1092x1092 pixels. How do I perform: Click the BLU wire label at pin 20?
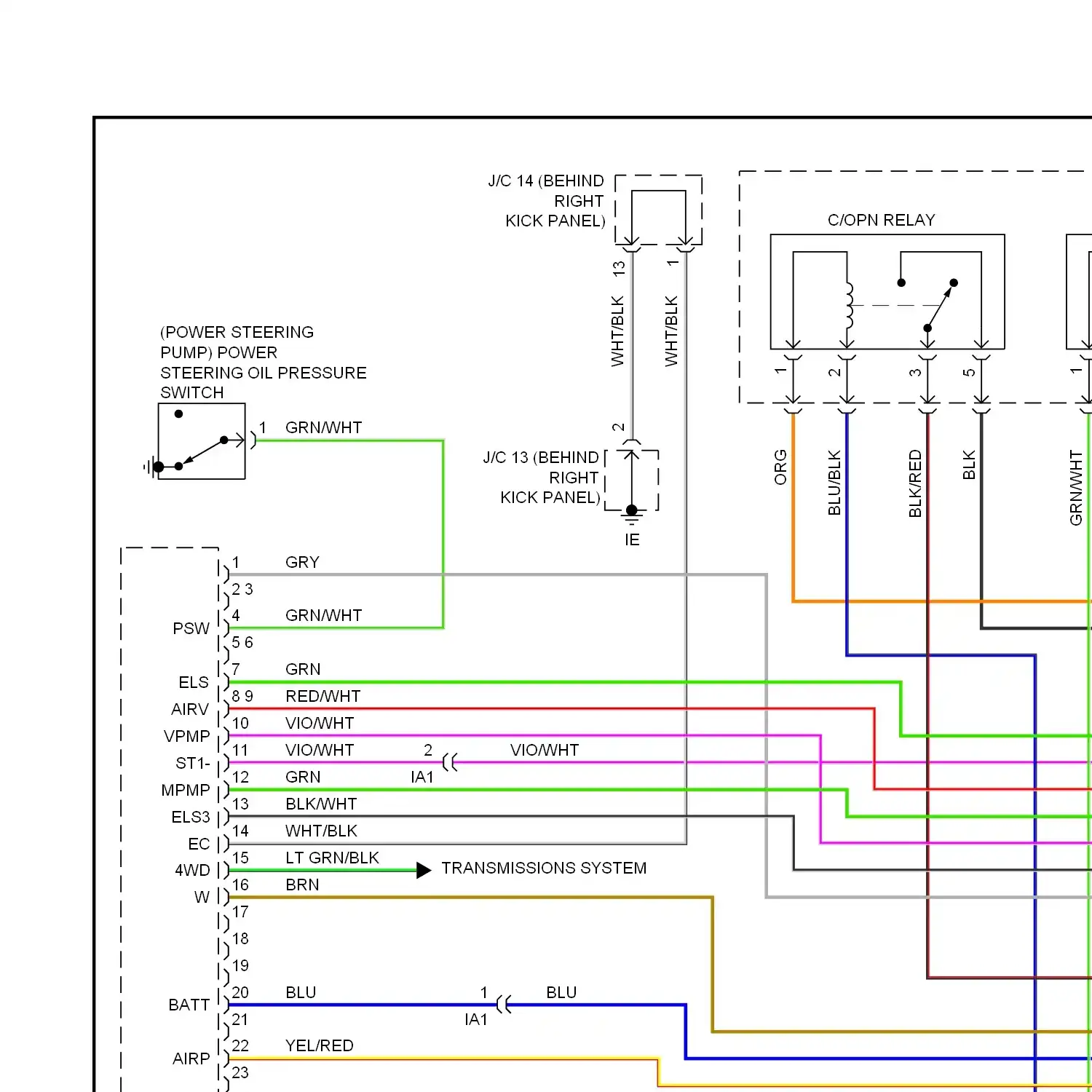coord(301,992)
